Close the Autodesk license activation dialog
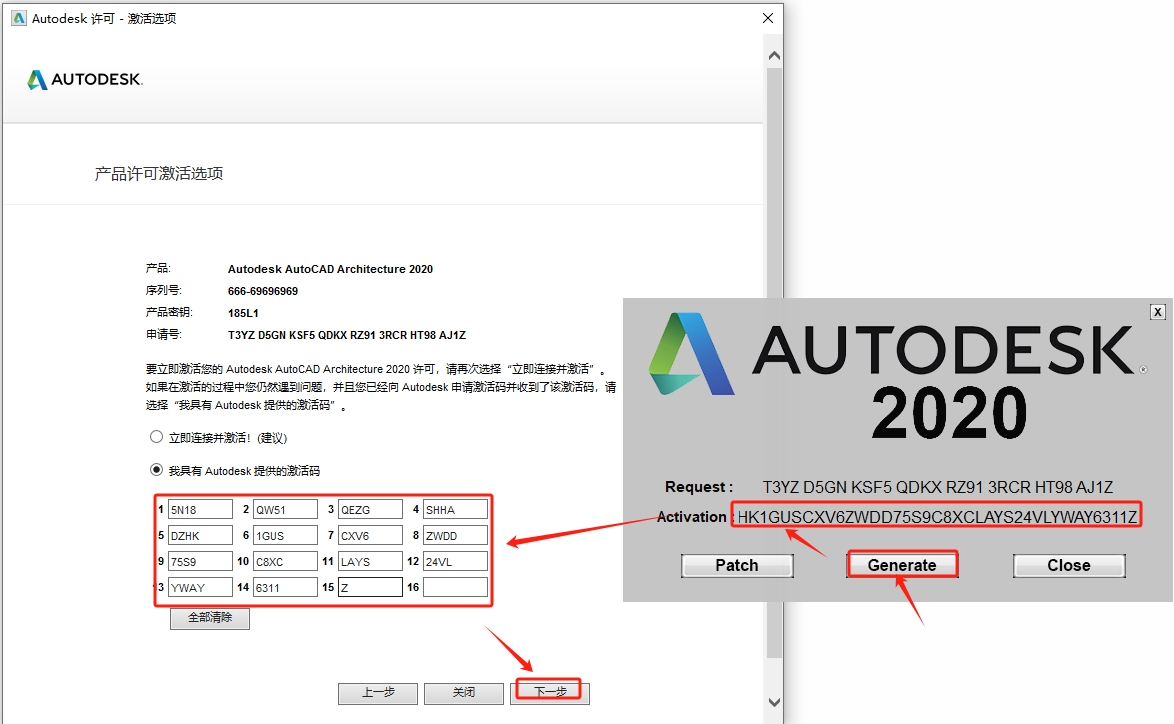This screenshot has width=1174, height=724. click(767, 18)
